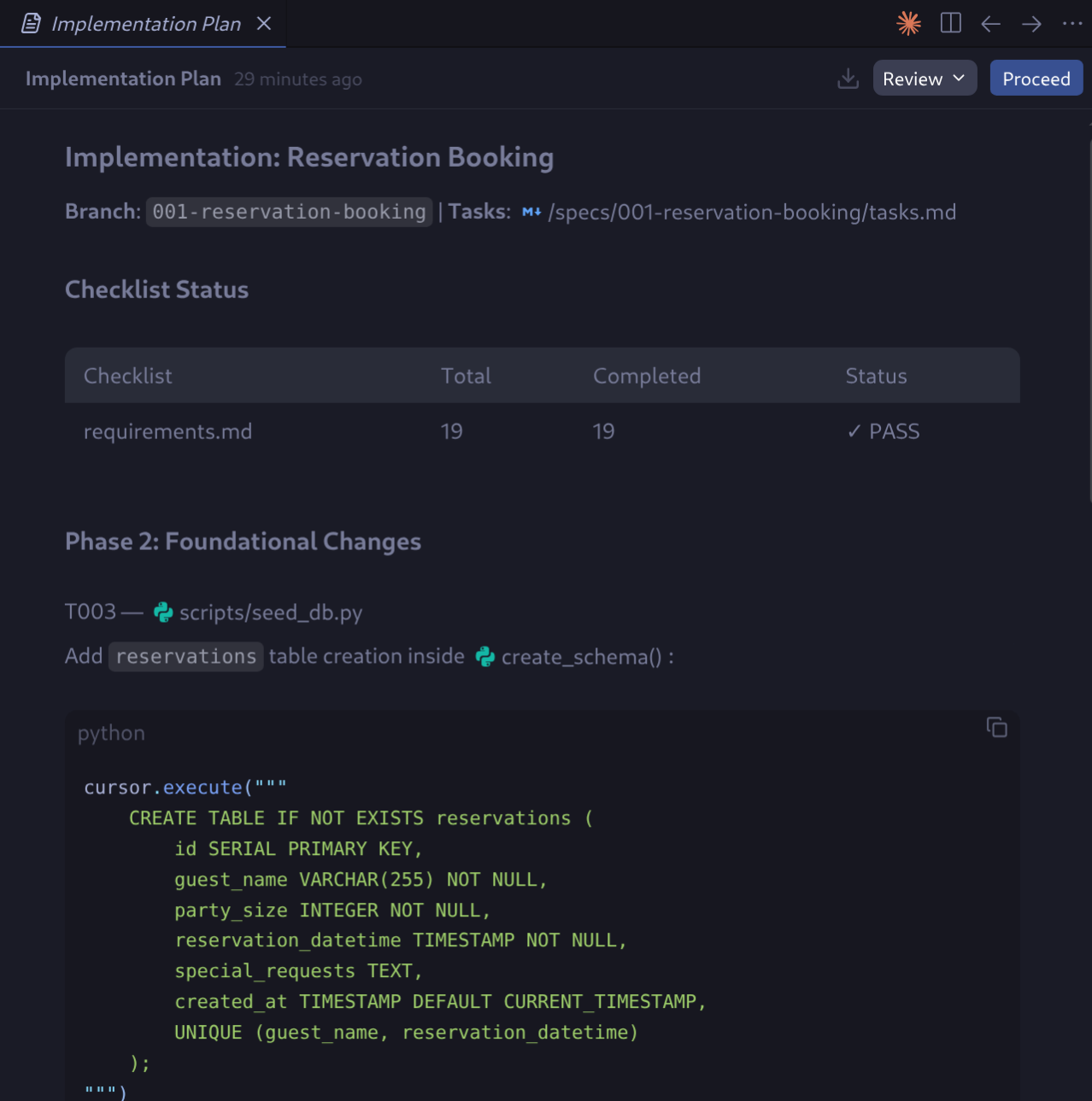Select the Implementation Plan tab
Viewport: 1092px width, 1101px height.
pos(145,24)
